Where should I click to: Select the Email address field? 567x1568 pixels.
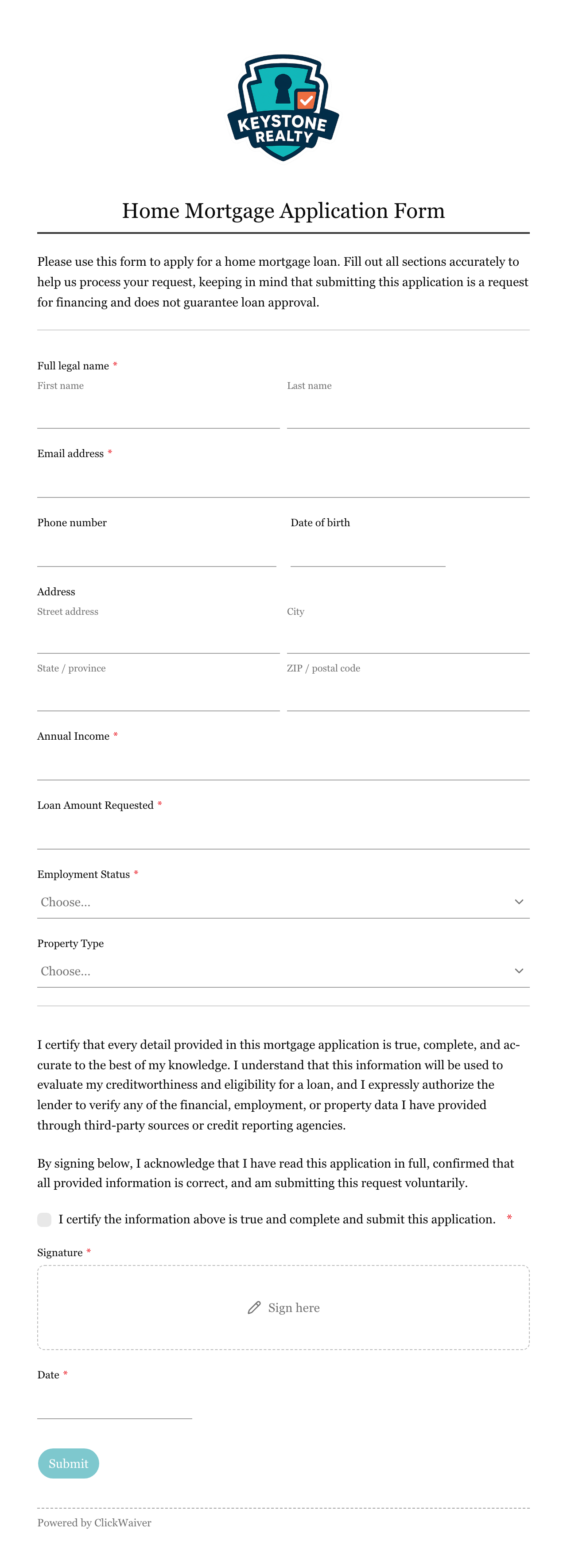click(x=283, y=483)
